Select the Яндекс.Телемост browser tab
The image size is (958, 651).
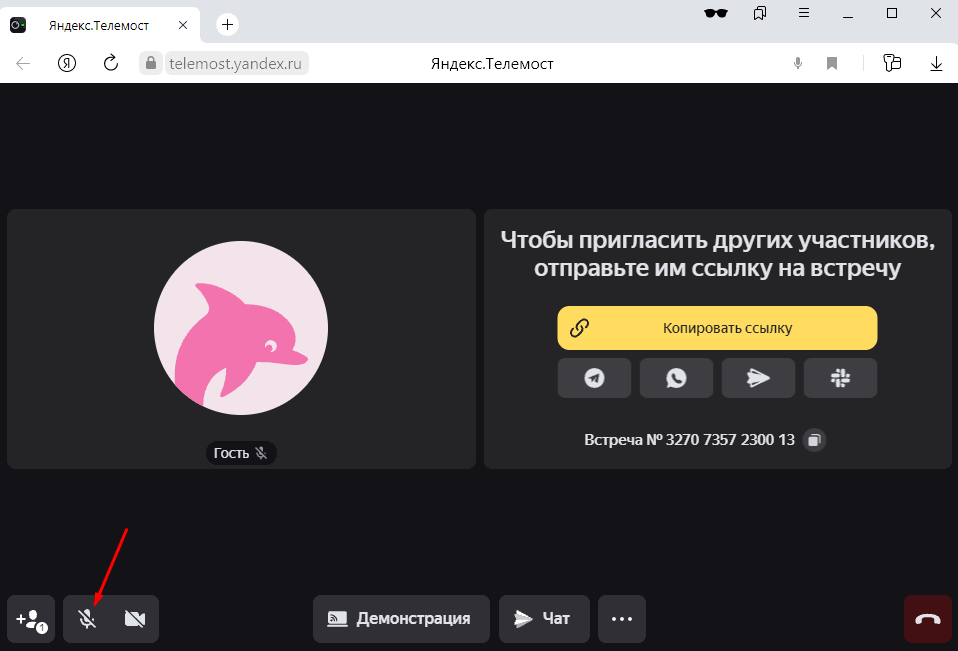pyautogui.click(x=100, y=25)
